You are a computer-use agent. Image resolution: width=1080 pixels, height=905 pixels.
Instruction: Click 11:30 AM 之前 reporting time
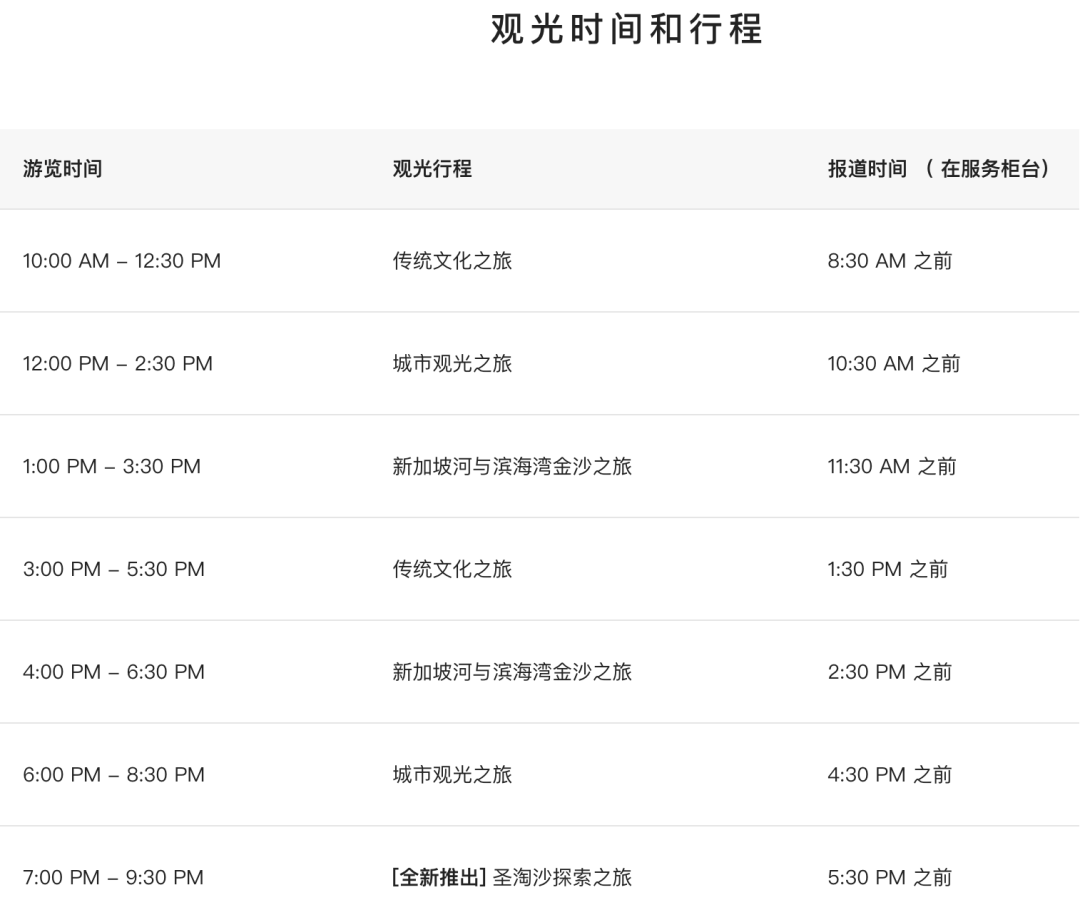(892, 466)
